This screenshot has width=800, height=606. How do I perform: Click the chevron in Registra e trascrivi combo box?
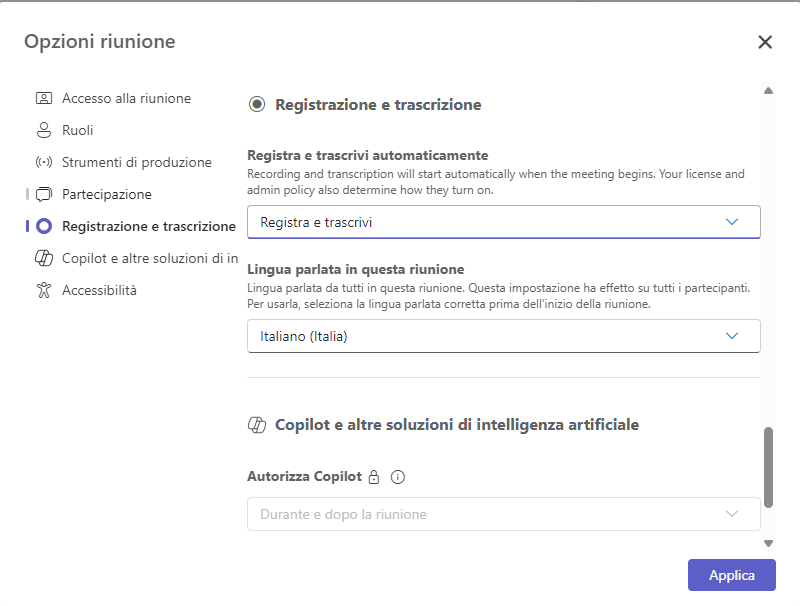732,222
